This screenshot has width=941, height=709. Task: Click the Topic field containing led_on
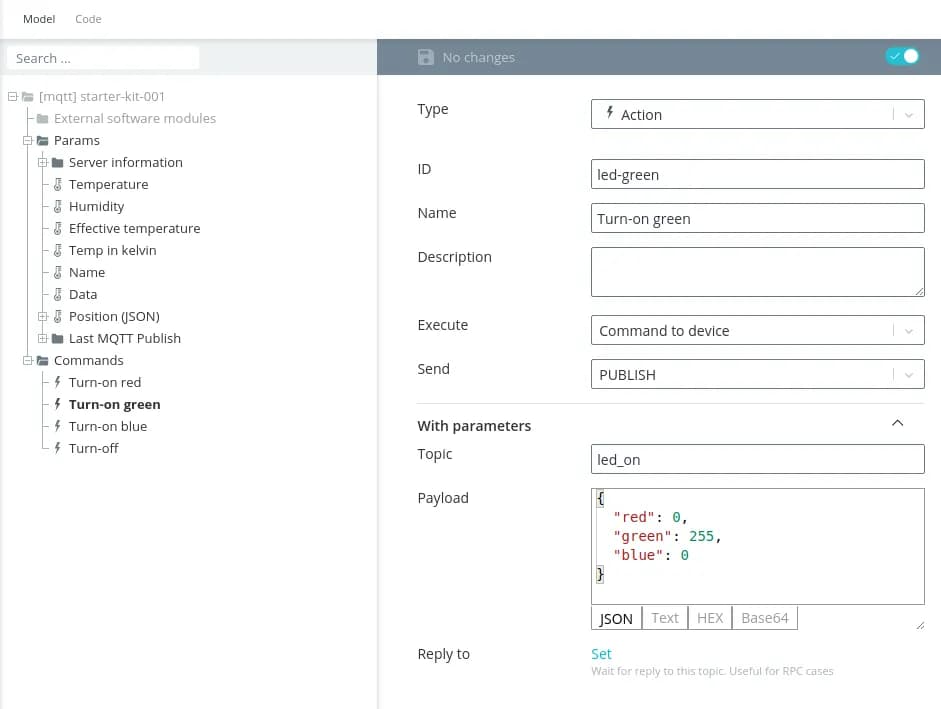coord(757,460)
